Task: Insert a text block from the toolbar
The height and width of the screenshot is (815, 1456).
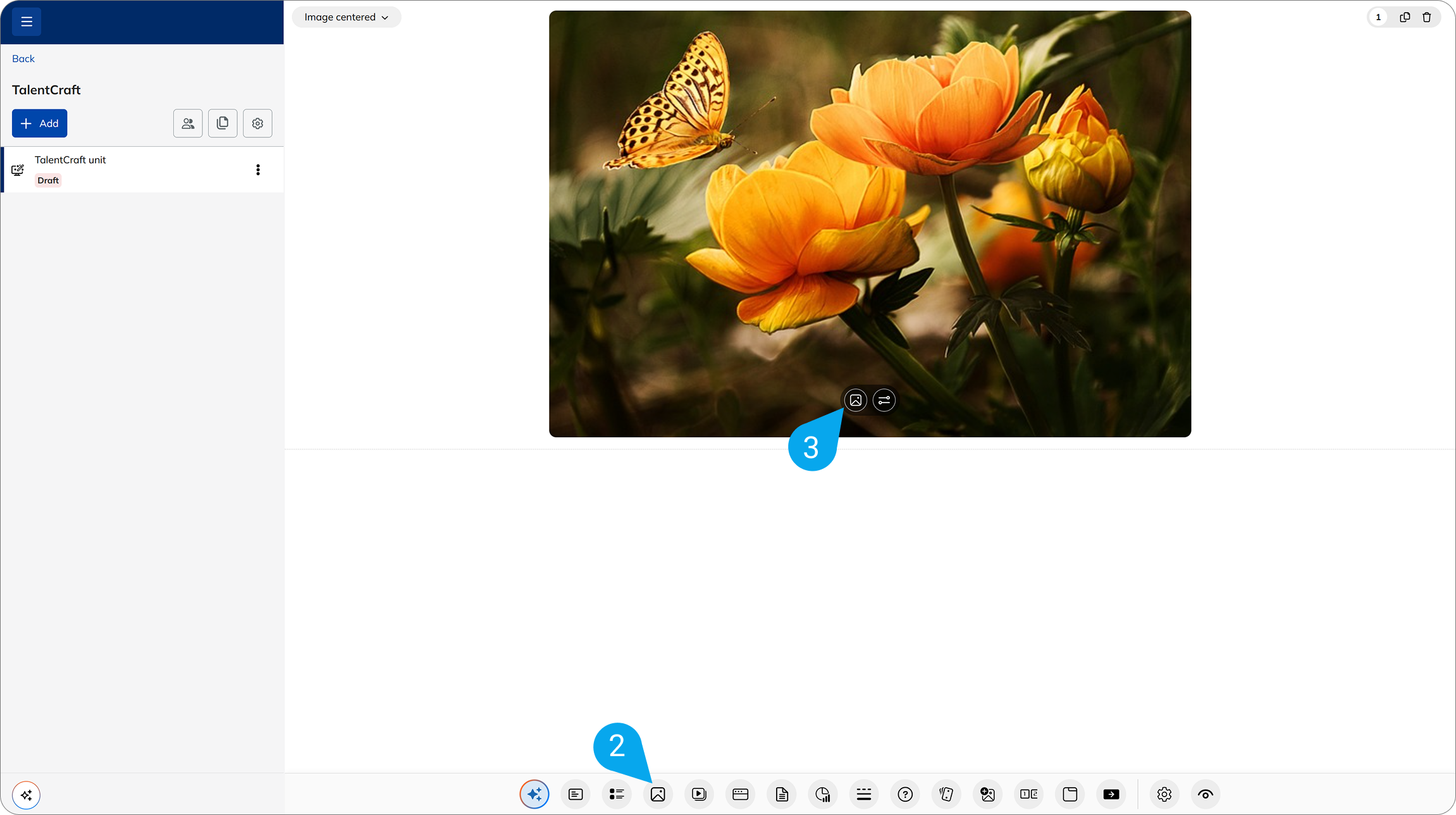Action: (576, 794)
